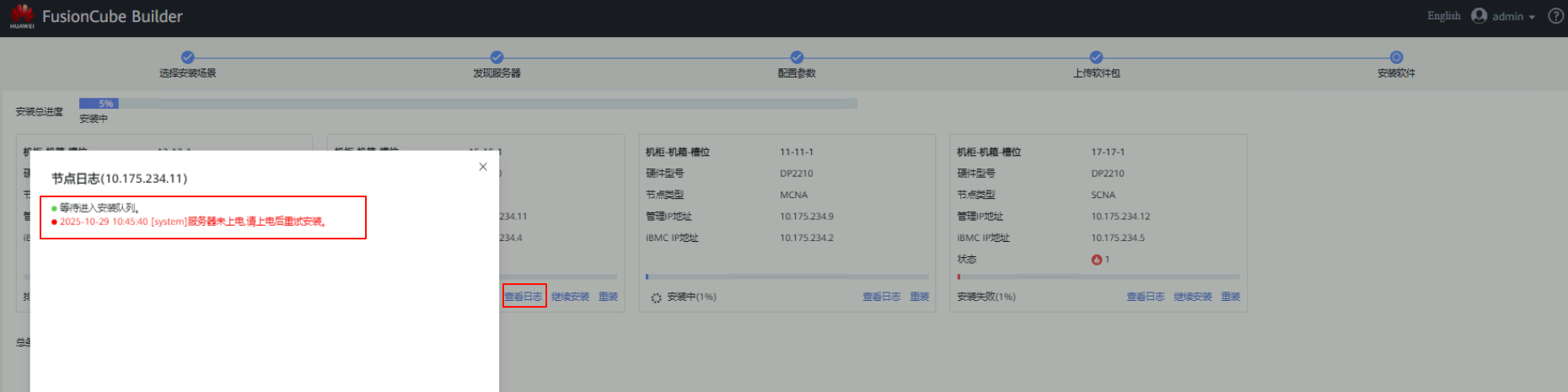1568x392 pixels.
Task: Click 查看日志 for node 10.175.234.9
Action: point(881,297)
